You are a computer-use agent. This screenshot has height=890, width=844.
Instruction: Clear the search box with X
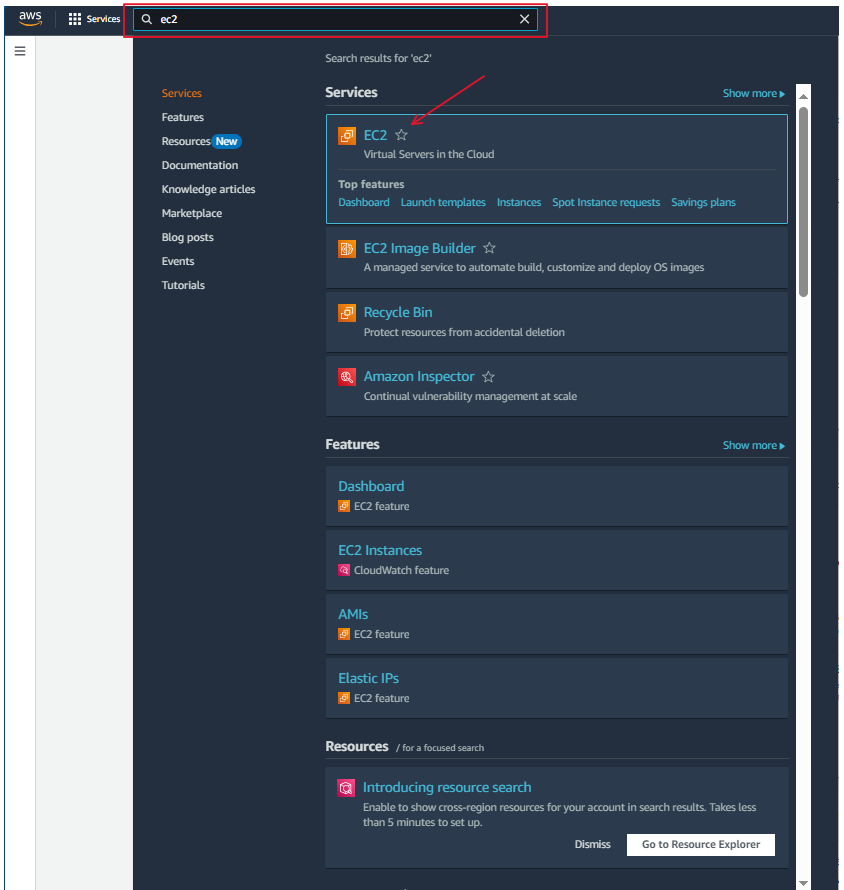[x=524, y=19]
